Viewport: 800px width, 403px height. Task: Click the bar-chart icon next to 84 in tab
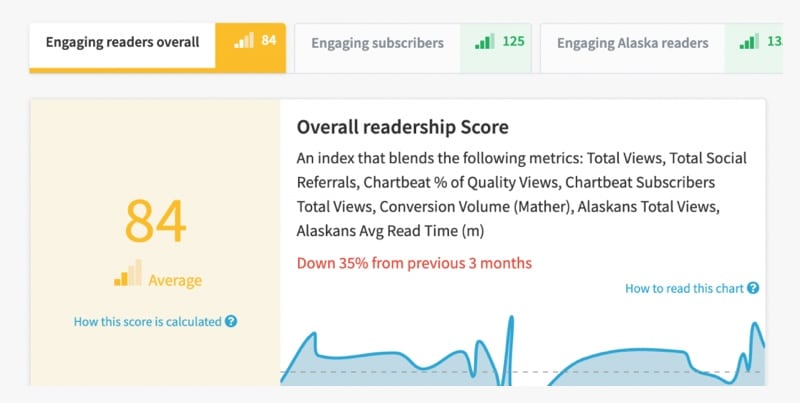point(244,41)
